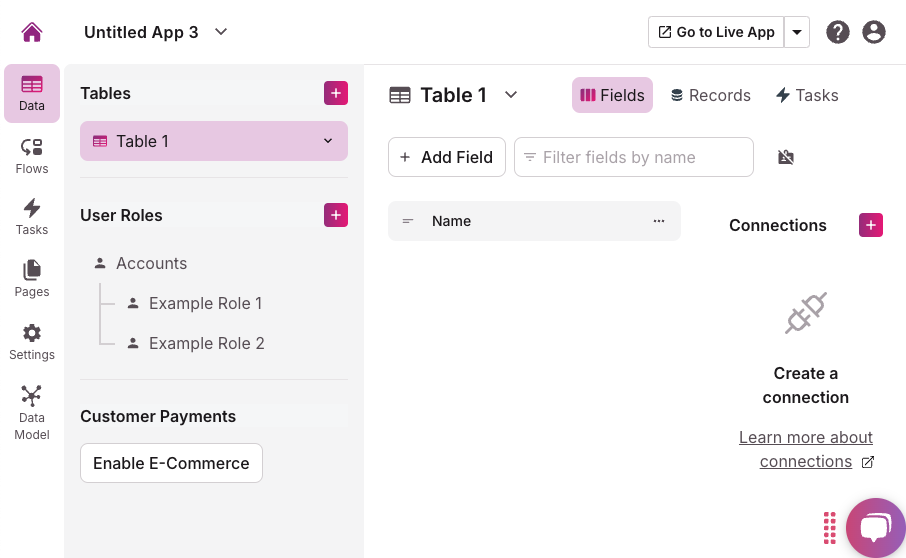Open the Flows section in sidebar
Viewport: 906px width, 558px height.
(x=32, y=156)
